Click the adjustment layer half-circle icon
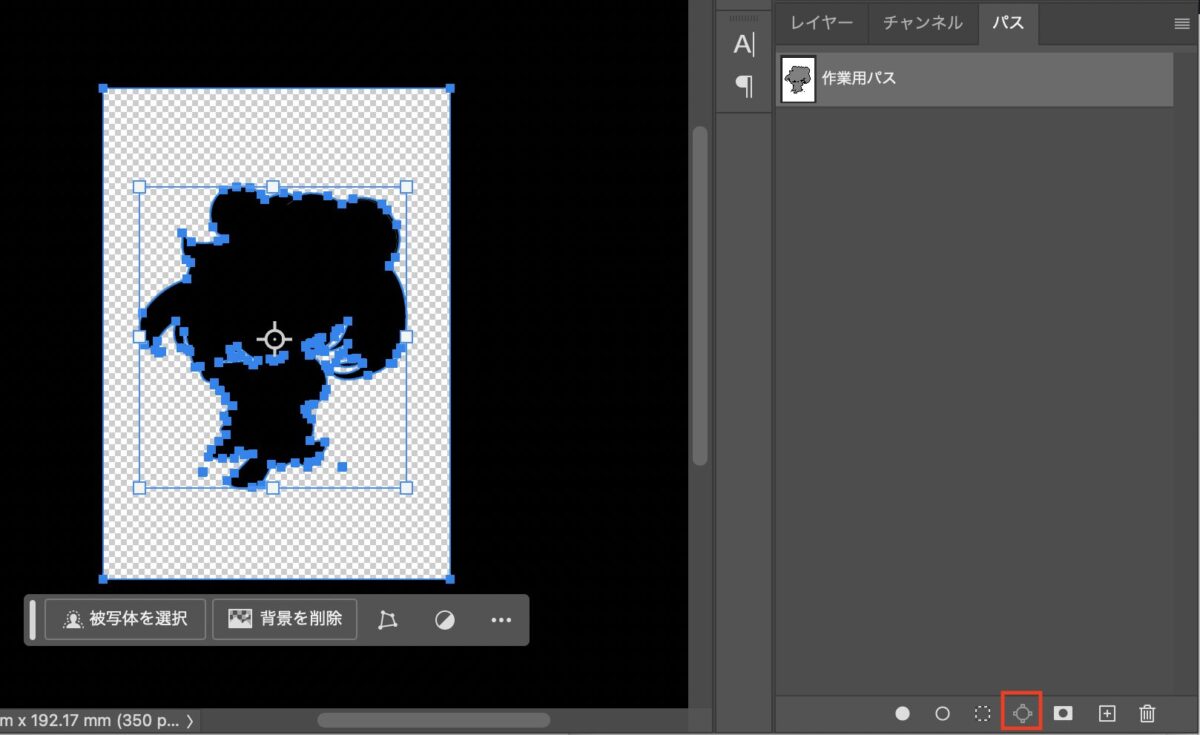The image size is (1200, 735). pos(445,620)
